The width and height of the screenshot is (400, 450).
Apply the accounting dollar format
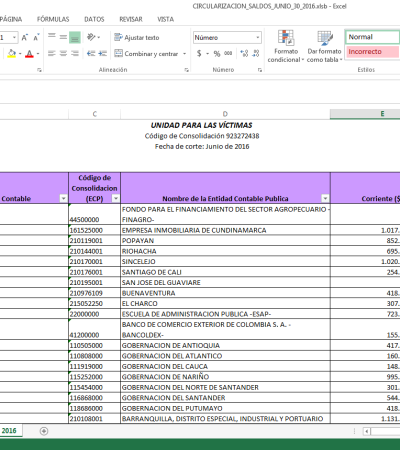point(199,53)
